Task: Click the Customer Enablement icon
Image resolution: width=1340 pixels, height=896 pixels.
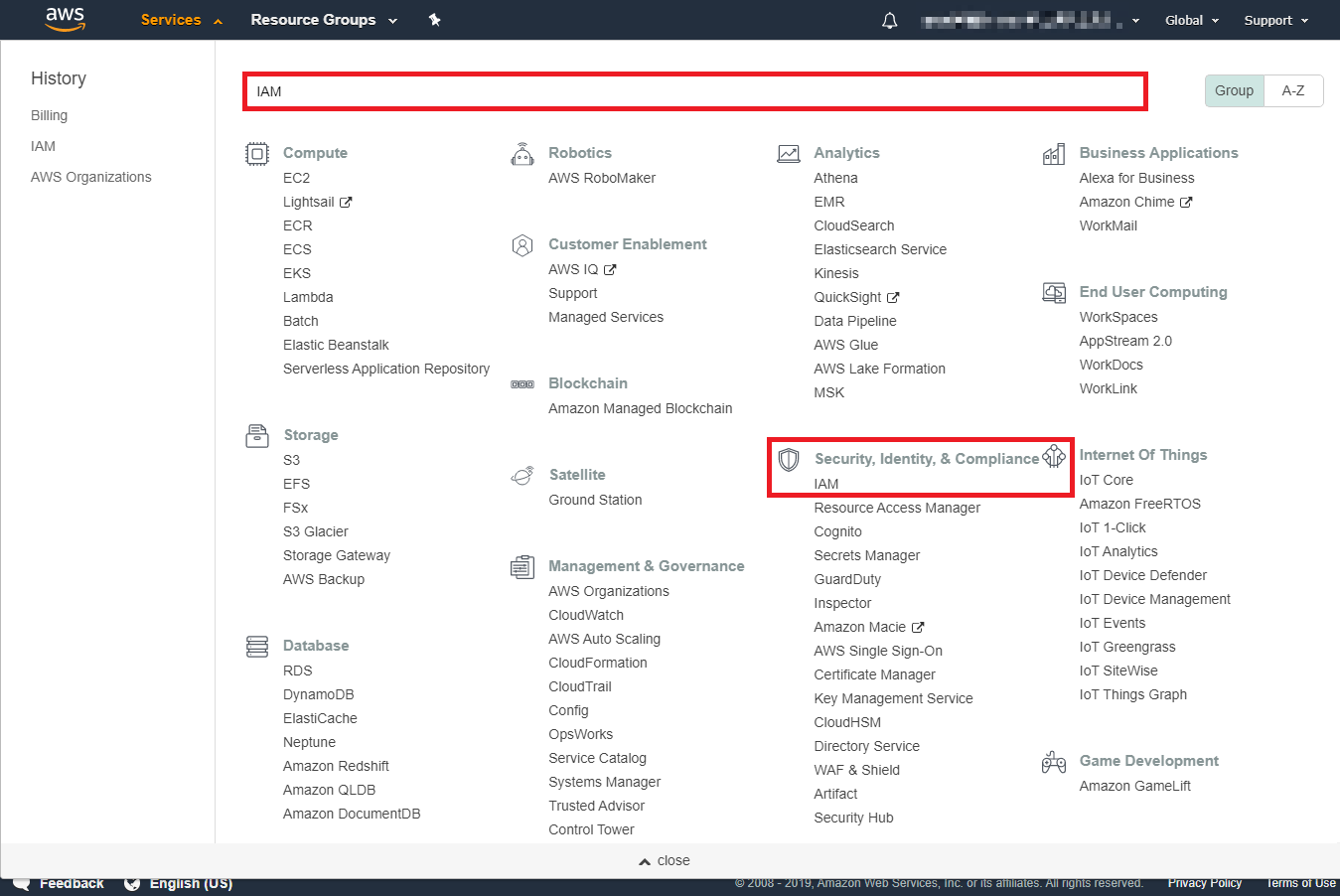Action: [x=522, y=244]
